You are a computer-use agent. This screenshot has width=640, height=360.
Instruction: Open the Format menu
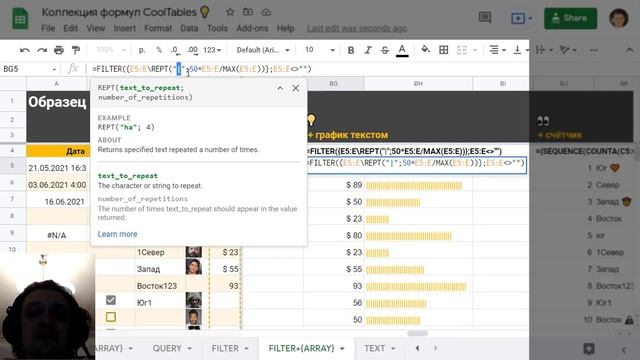coord(158,29)
